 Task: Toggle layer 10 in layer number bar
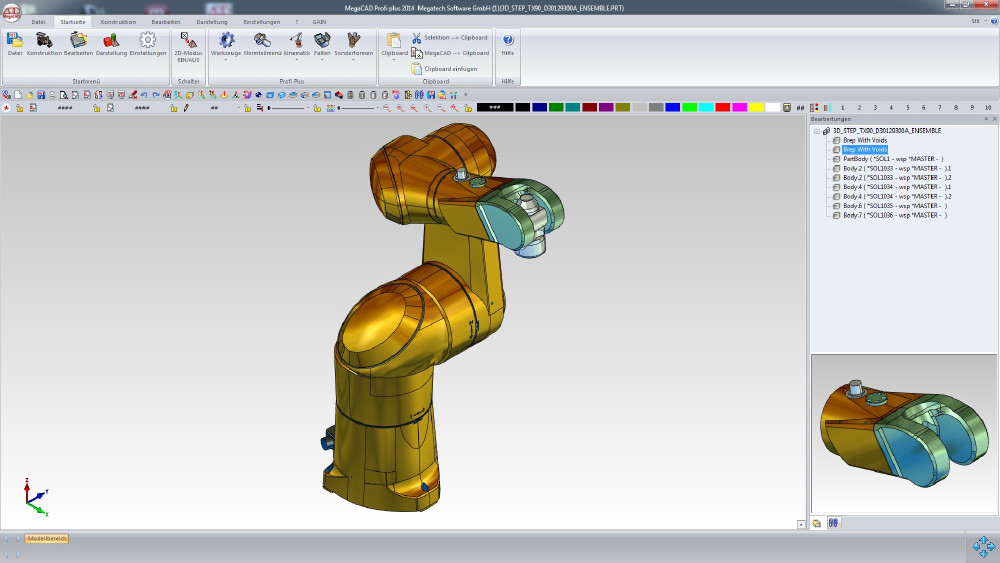click(988, 107)
